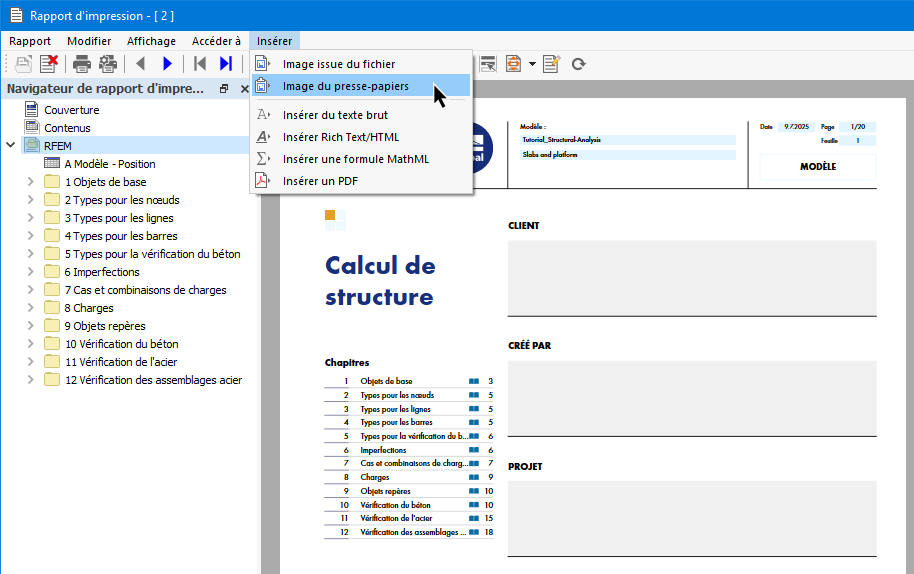Expand 12 Vérification des assemblages acier
This screenshot has height=574, width=914.
[30, 380]
